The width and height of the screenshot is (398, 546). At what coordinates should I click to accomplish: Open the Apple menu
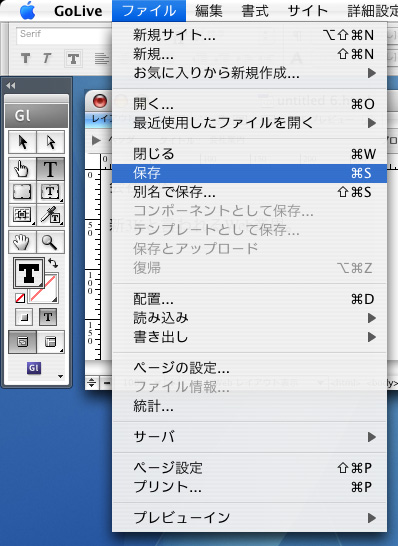pos(28,11)
